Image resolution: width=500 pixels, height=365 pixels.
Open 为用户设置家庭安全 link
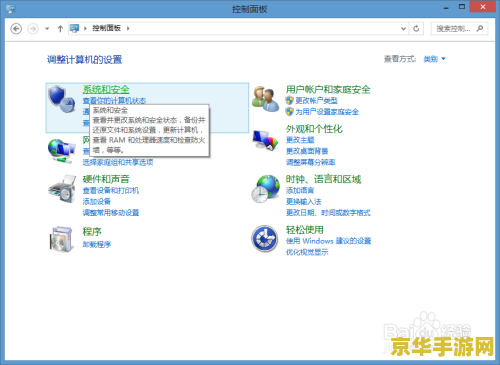[x=327, y=112]
